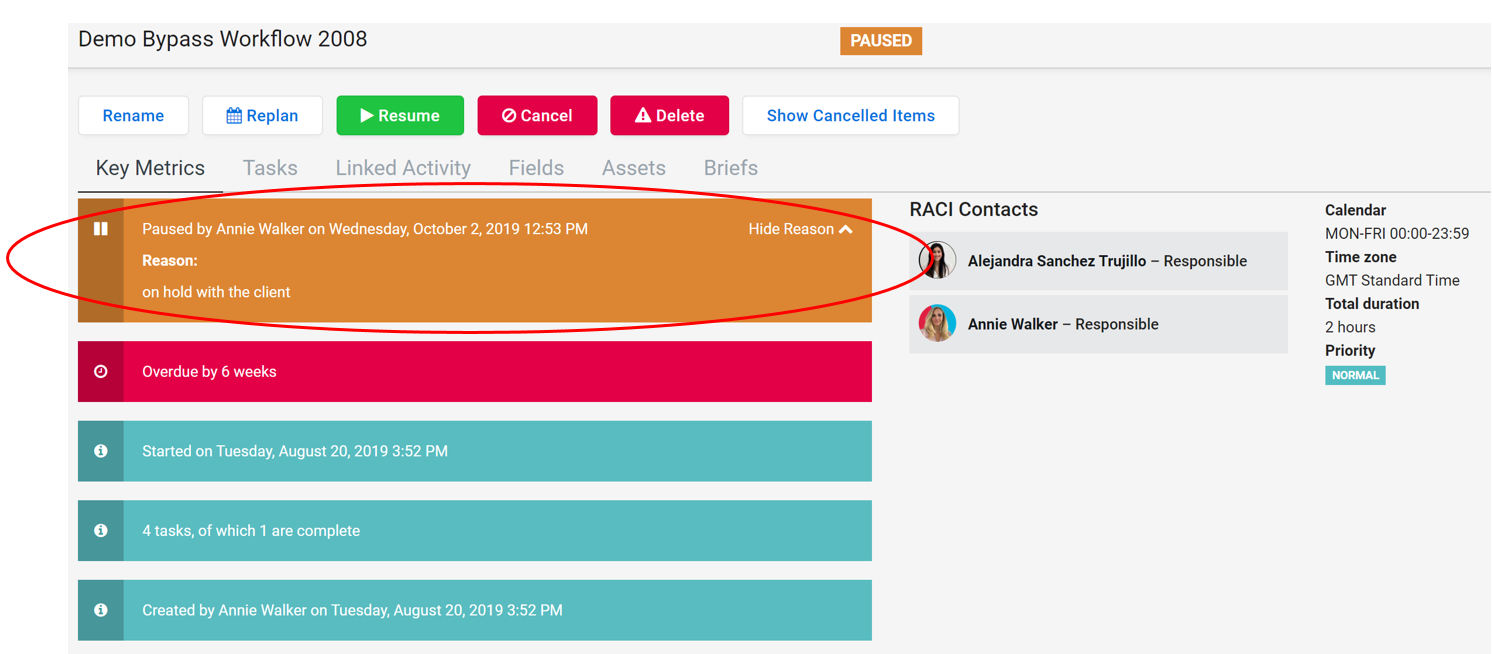Click 'Started on Tuesday, August 20, 2019' text

[x=295, y=451]
